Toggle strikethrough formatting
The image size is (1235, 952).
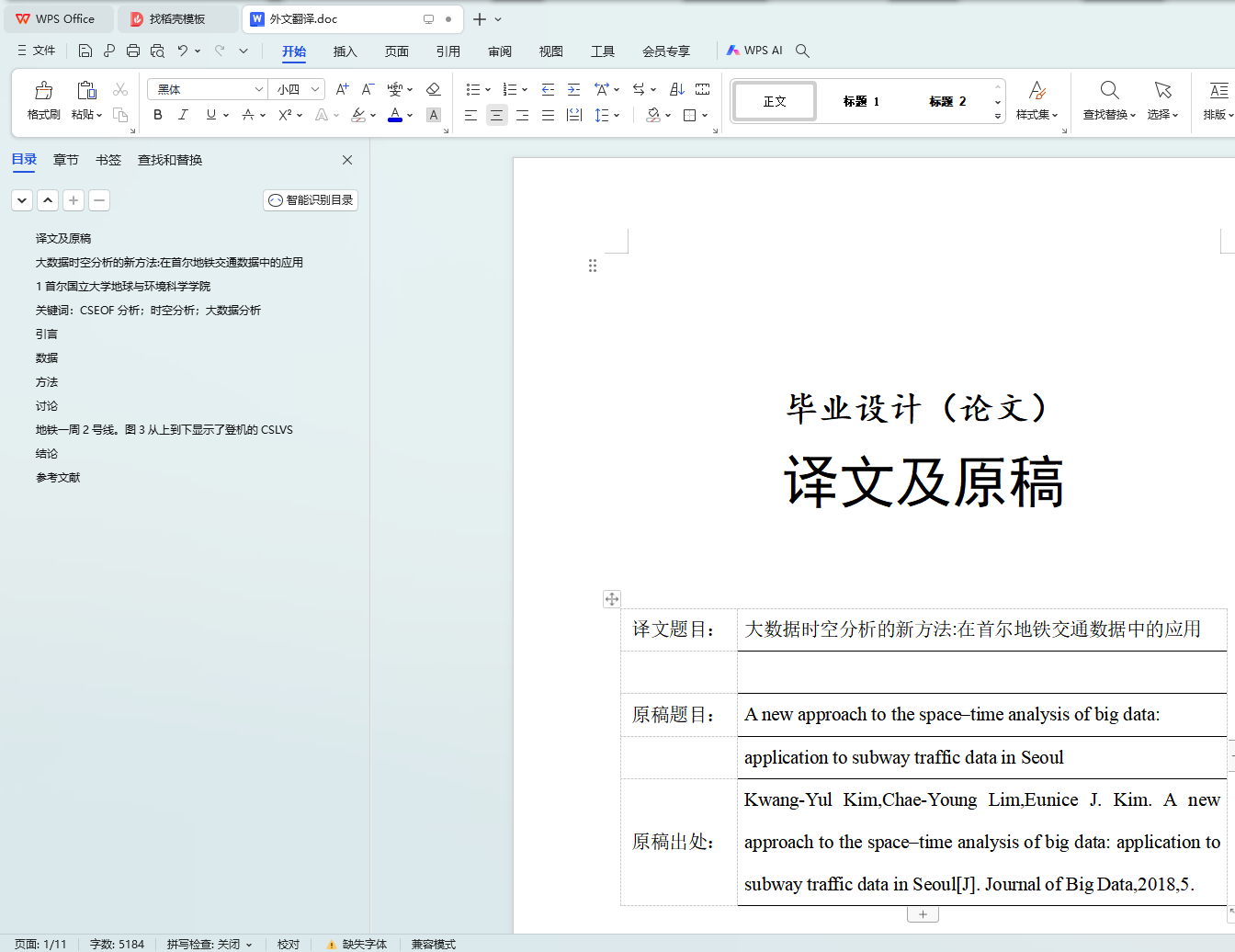tap(247, 115)
